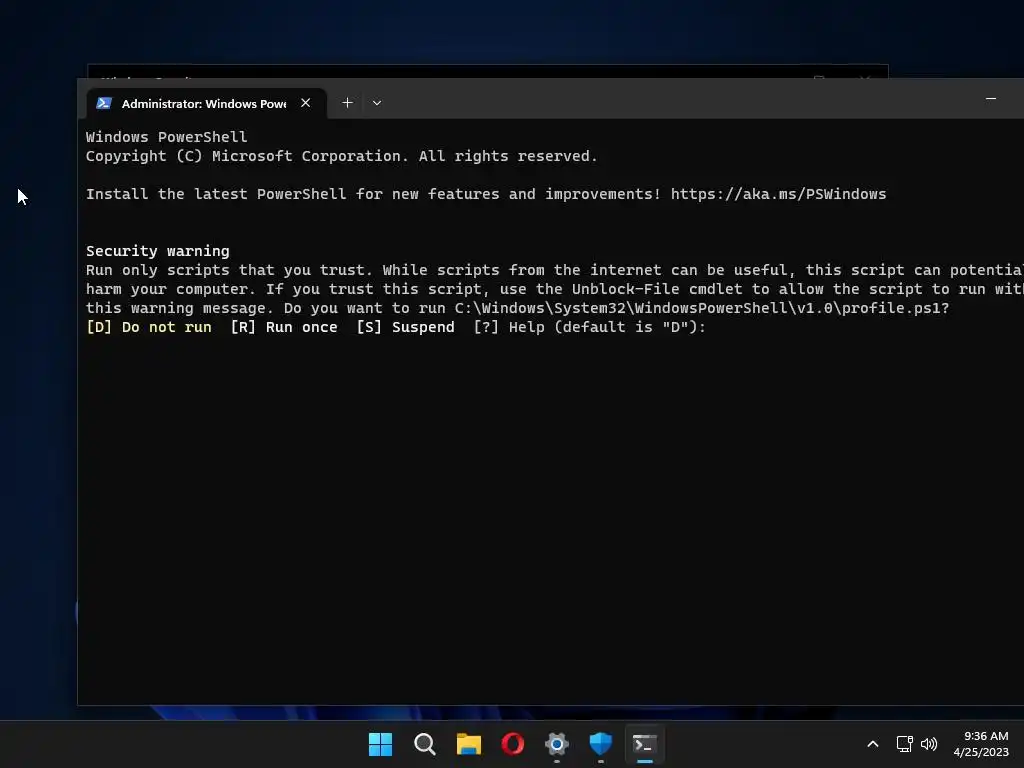Image resolution: width=1024 pixels, height=768 pixels.
Task: Click the "[S] Suspend" option text
Action: (x=406, y=327)
